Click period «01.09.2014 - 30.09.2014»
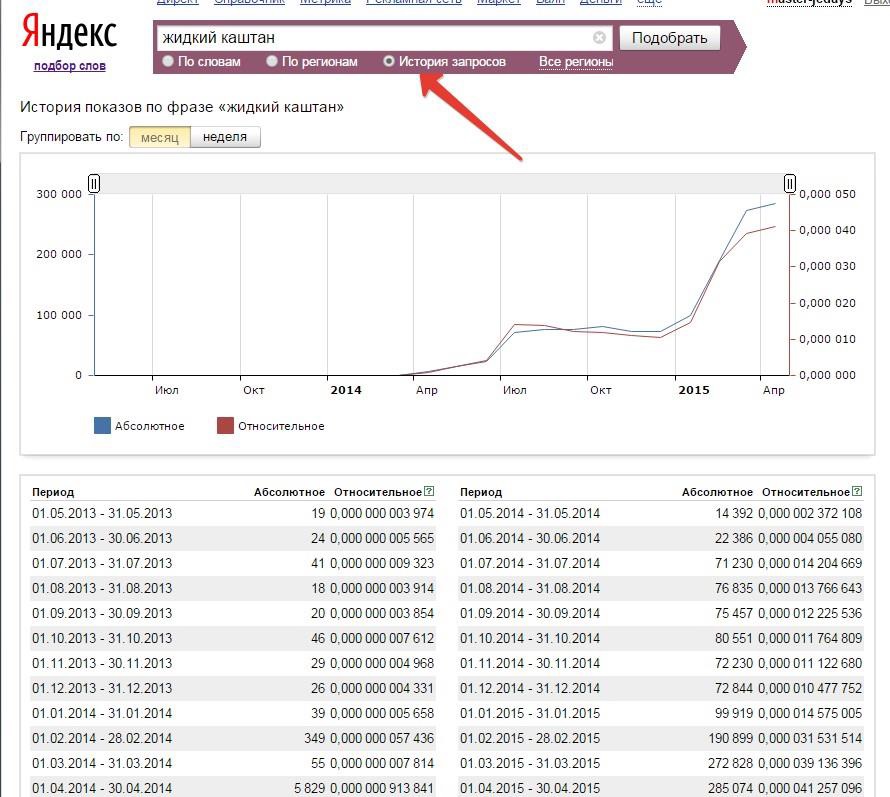890x797 pixels. tap(530, 613)
